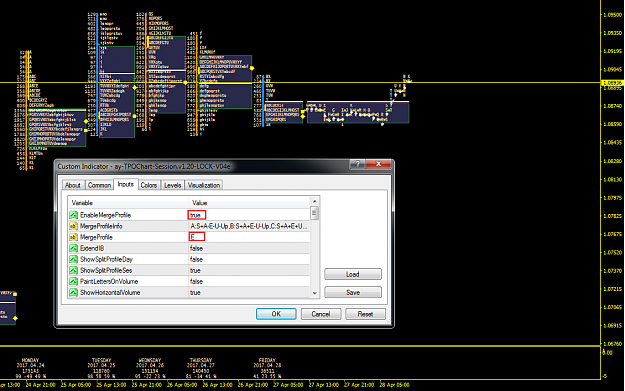Select the ExtendIB value 'false'
The width and height of the screenshot is (625, 391).
pos(197,248)
